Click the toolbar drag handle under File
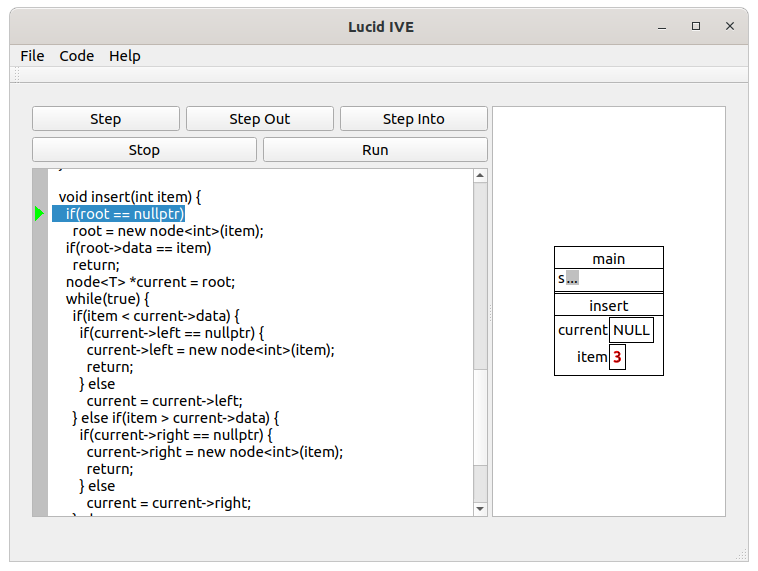Image resolution: width=758 pixels, height=571 pixels. [x=16, y=75]
